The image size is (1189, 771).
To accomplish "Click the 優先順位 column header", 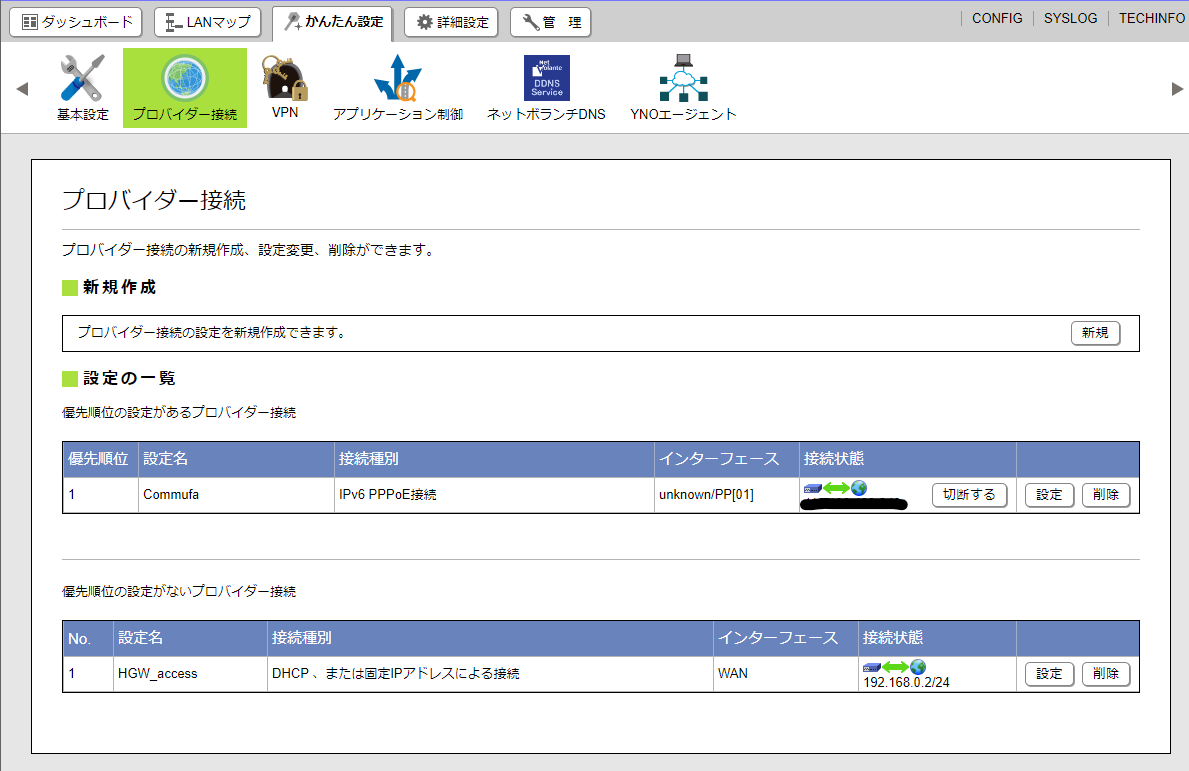I will [99, 459].
